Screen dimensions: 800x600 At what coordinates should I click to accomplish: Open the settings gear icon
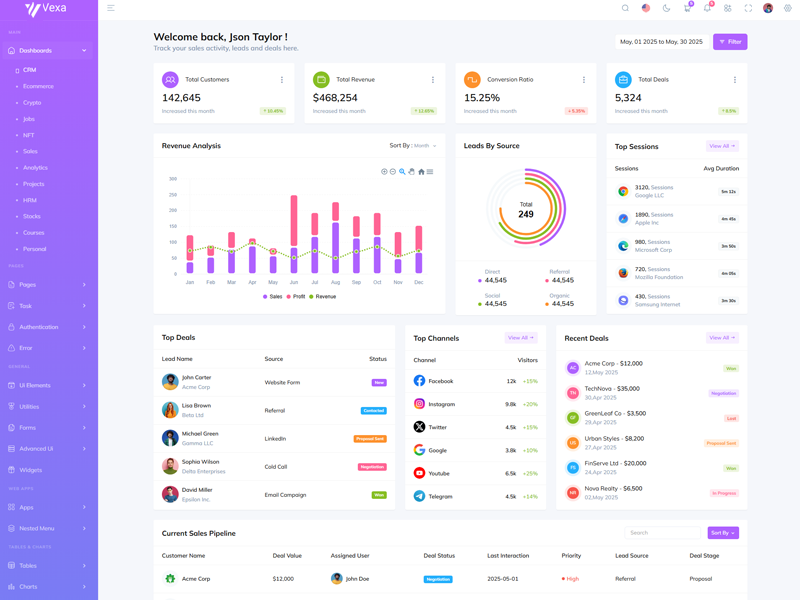[x=787, y=8]
